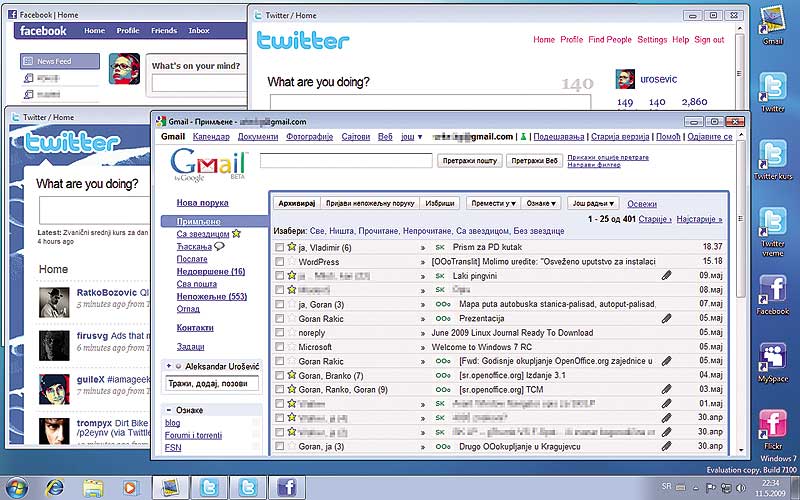Open Windows Explorer folder on taskbar
The image size is (800, 500).
point(93,488)
